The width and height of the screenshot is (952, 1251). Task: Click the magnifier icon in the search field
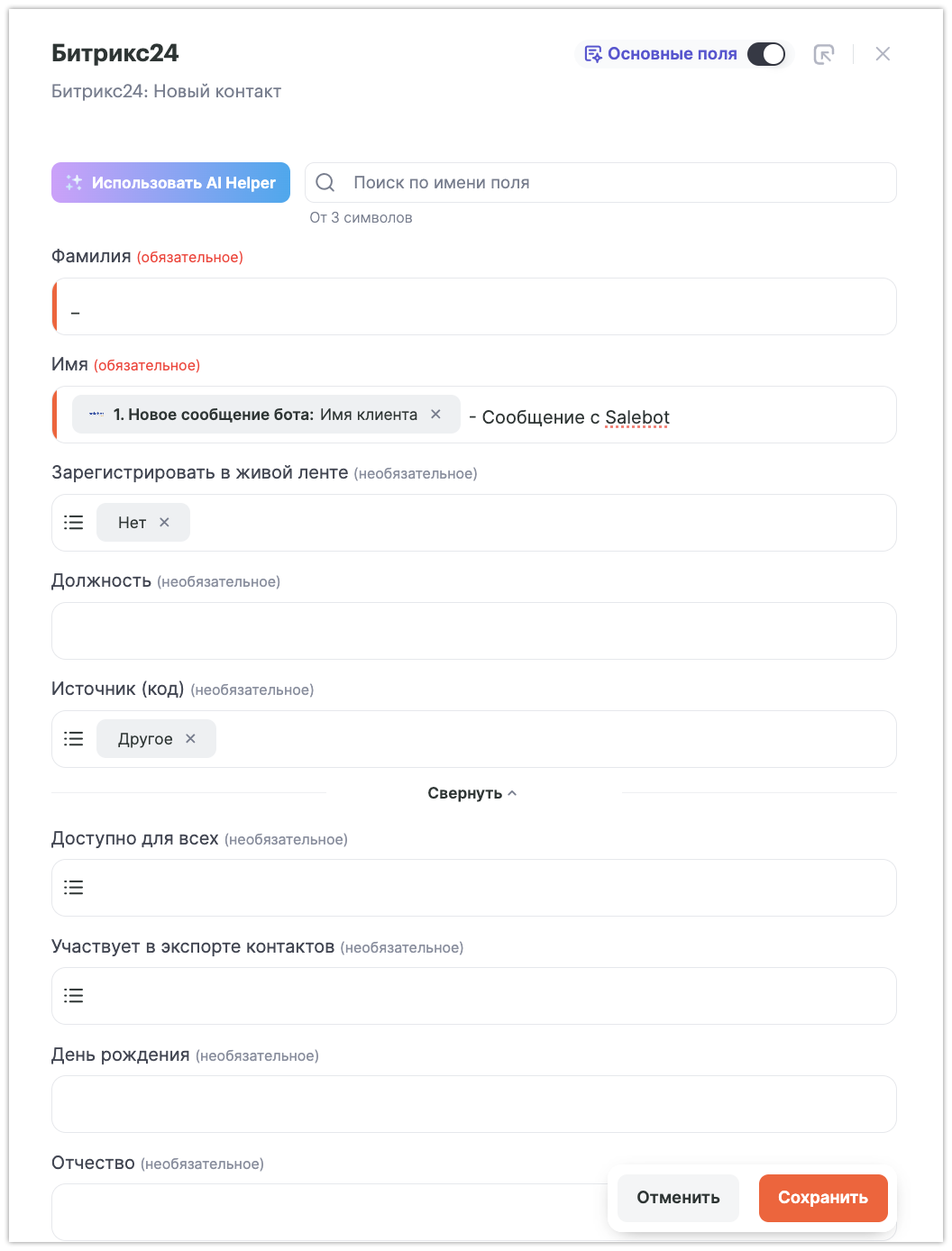(x=325, y=183)
